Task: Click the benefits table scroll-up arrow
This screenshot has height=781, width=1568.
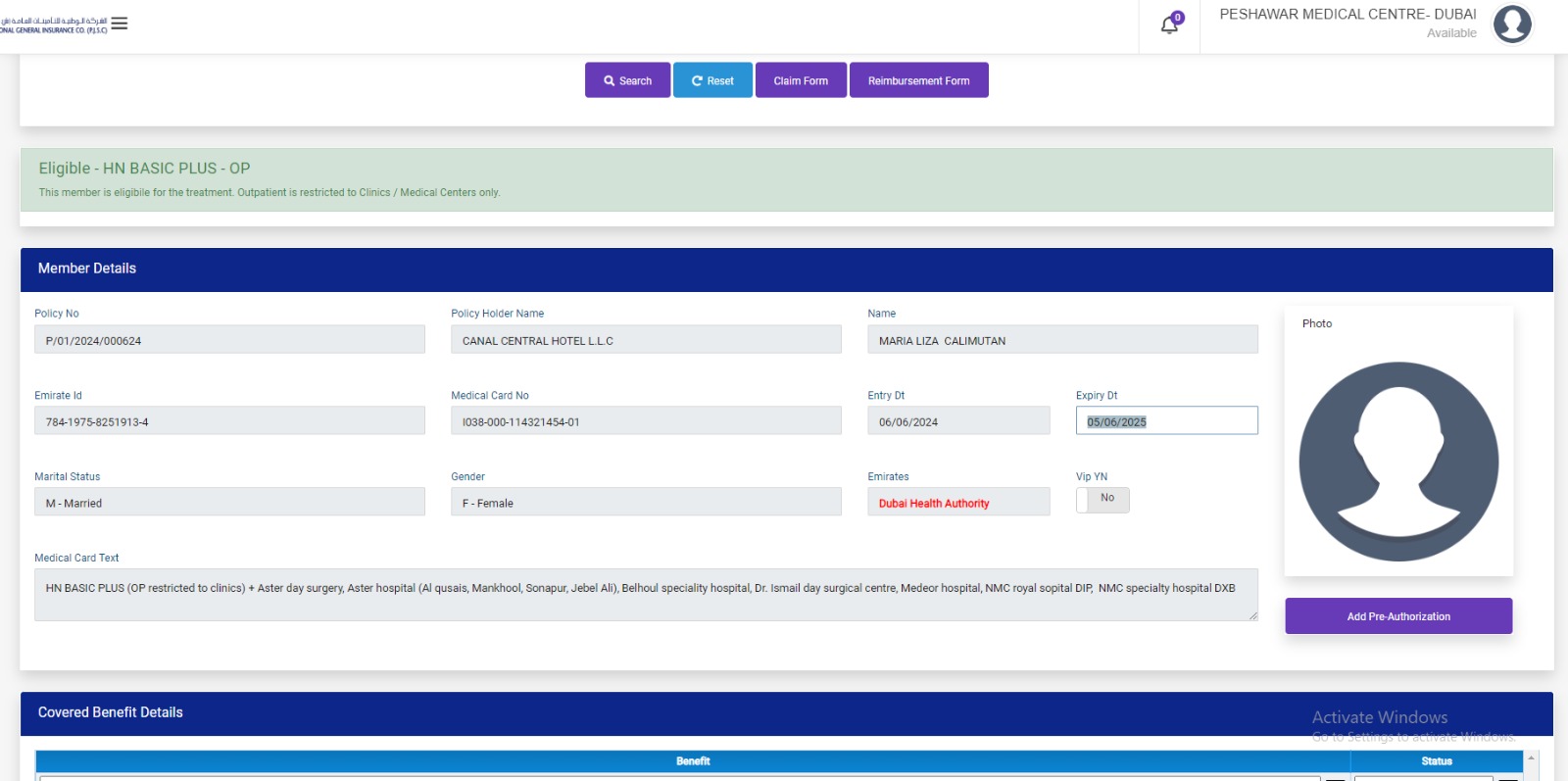Action: click(x=1531, y=758)
